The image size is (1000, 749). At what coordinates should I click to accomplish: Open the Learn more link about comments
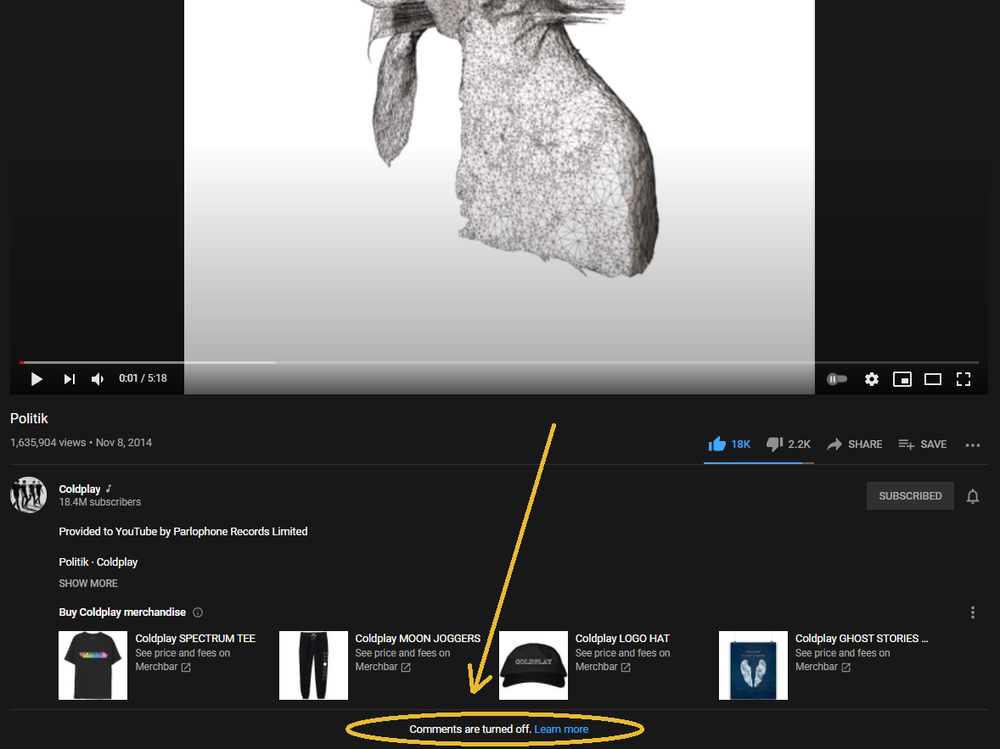pos(561,729)
